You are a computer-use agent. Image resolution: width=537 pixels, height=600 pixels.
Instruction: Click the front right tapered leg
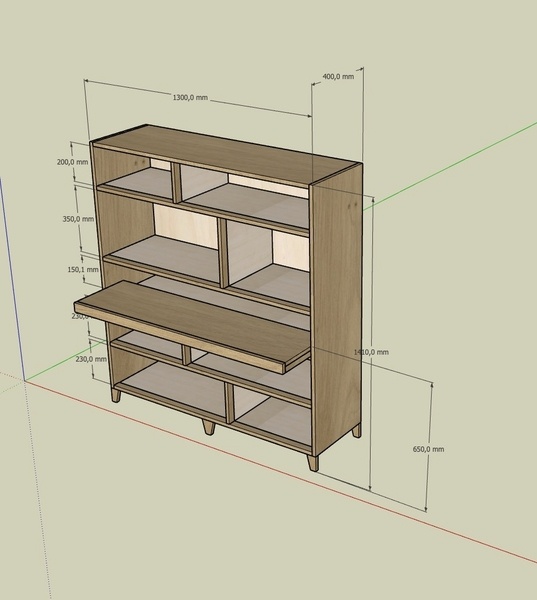pyautogui.click(x=313, y=463)
